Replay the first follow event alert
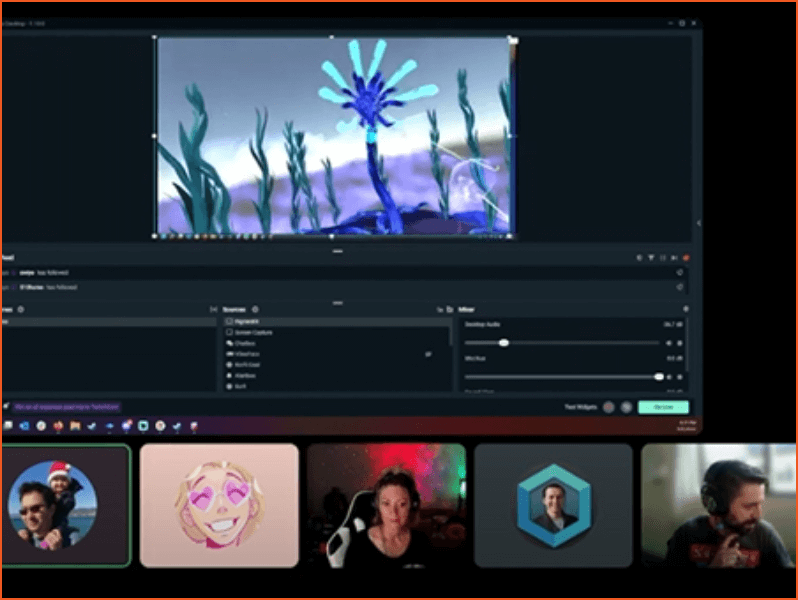Viewport: 798px width, 600px height. point(680,271)
